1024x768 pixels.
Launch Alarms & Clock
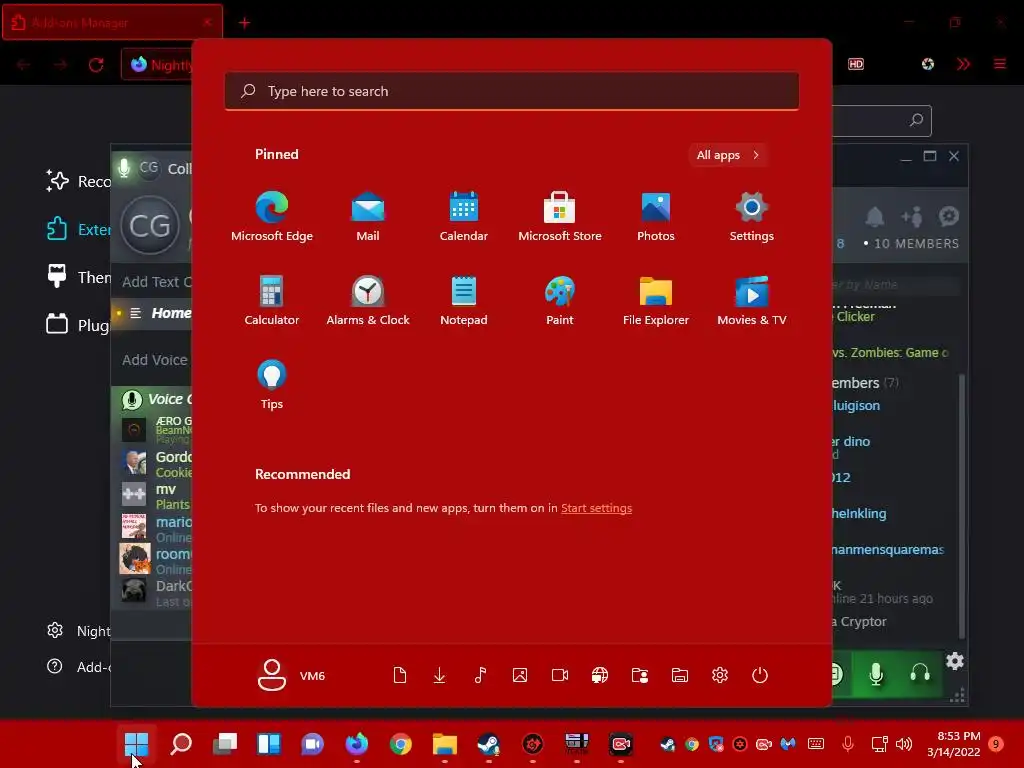pos(368,301)
